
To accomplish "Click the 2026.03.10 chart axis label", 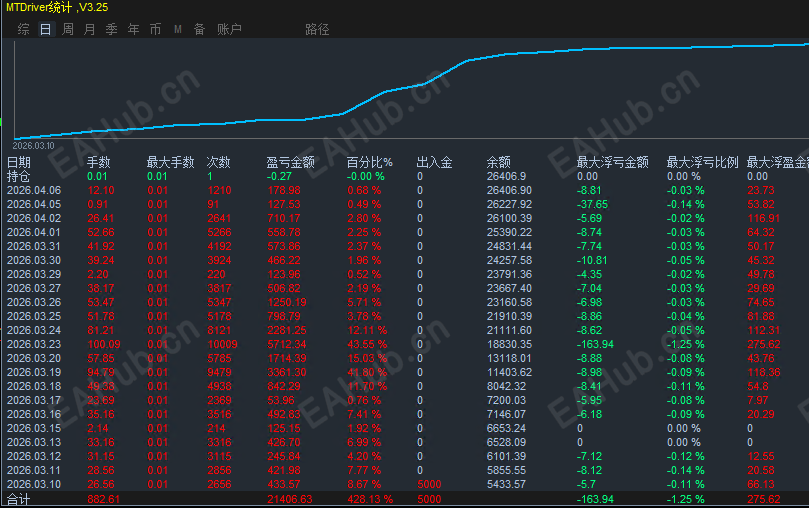I will coord(34,146).
